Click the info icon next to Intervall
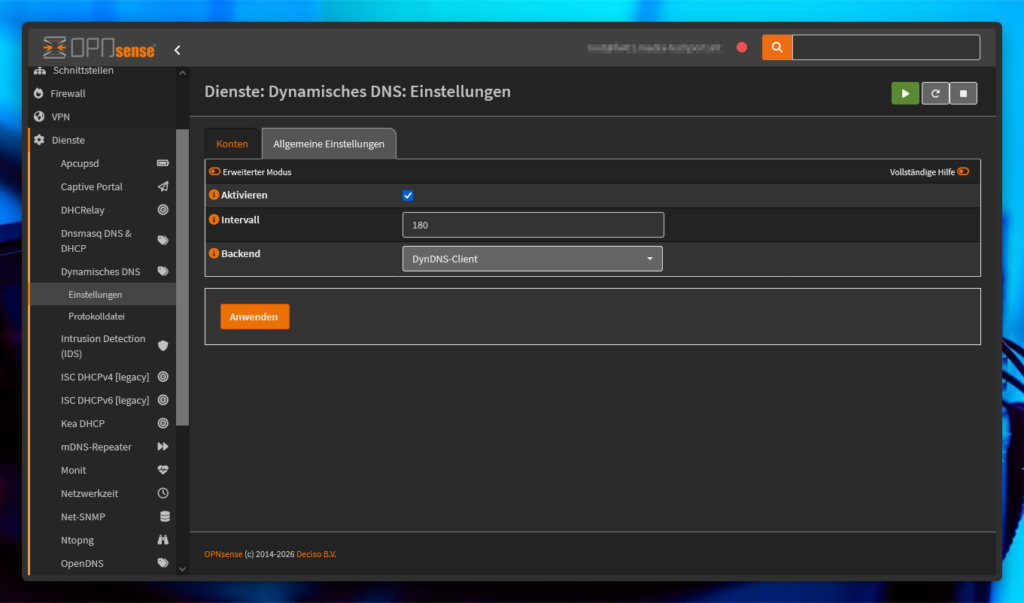The image size is (1024, 603). 214,219
